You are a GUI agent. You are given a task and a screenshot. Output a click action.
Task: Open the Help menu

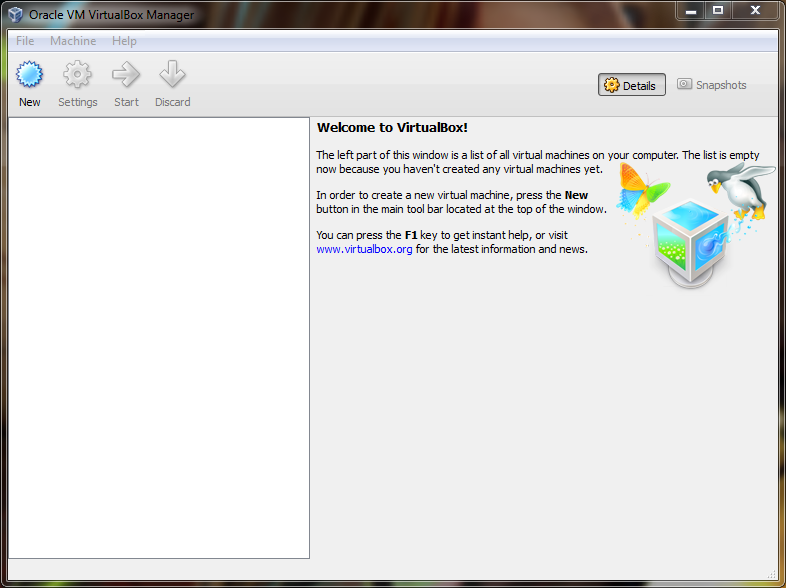coord(124,41)
